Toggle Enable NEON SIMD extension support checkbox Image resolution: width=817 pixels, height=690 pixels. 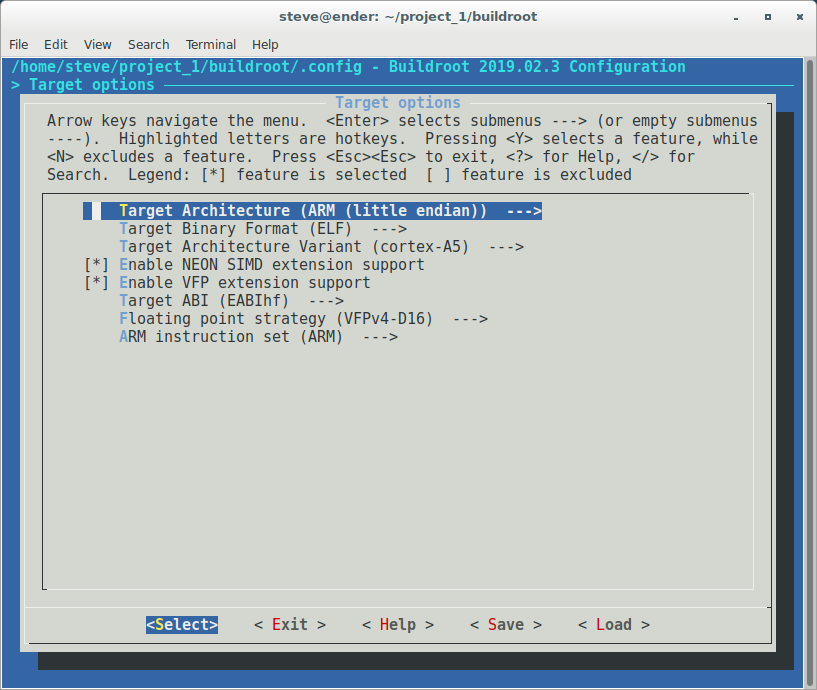point(97,265)
